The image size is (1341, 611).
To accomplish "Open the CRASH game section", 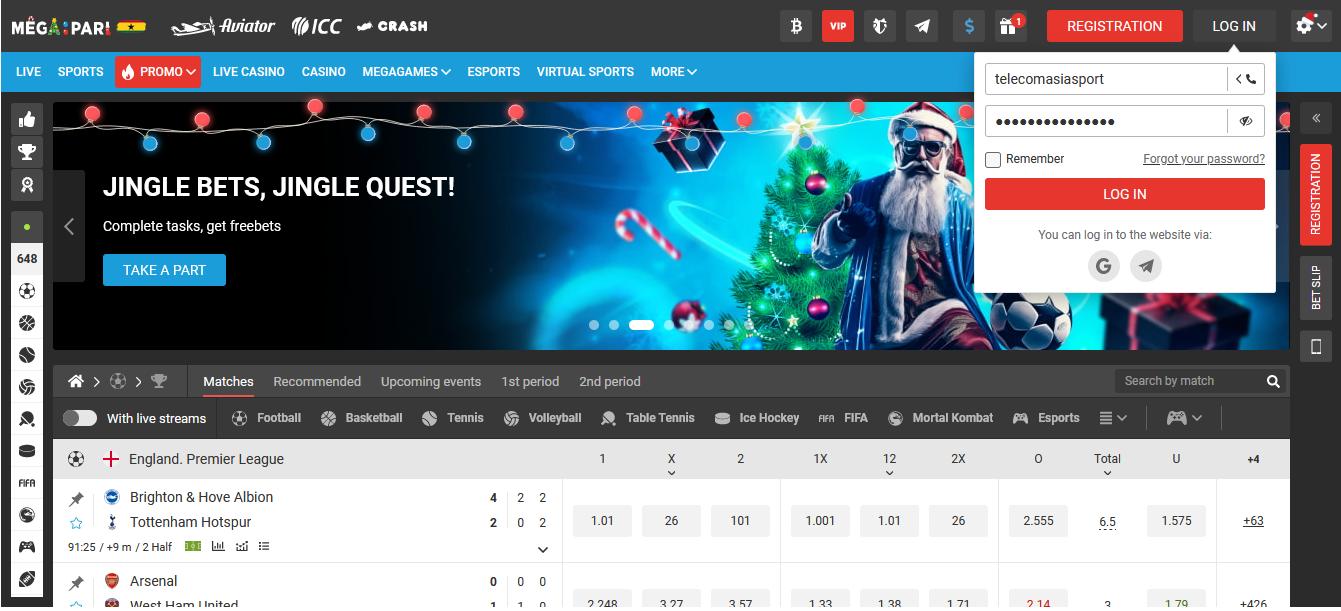I will tap(391, 26).
